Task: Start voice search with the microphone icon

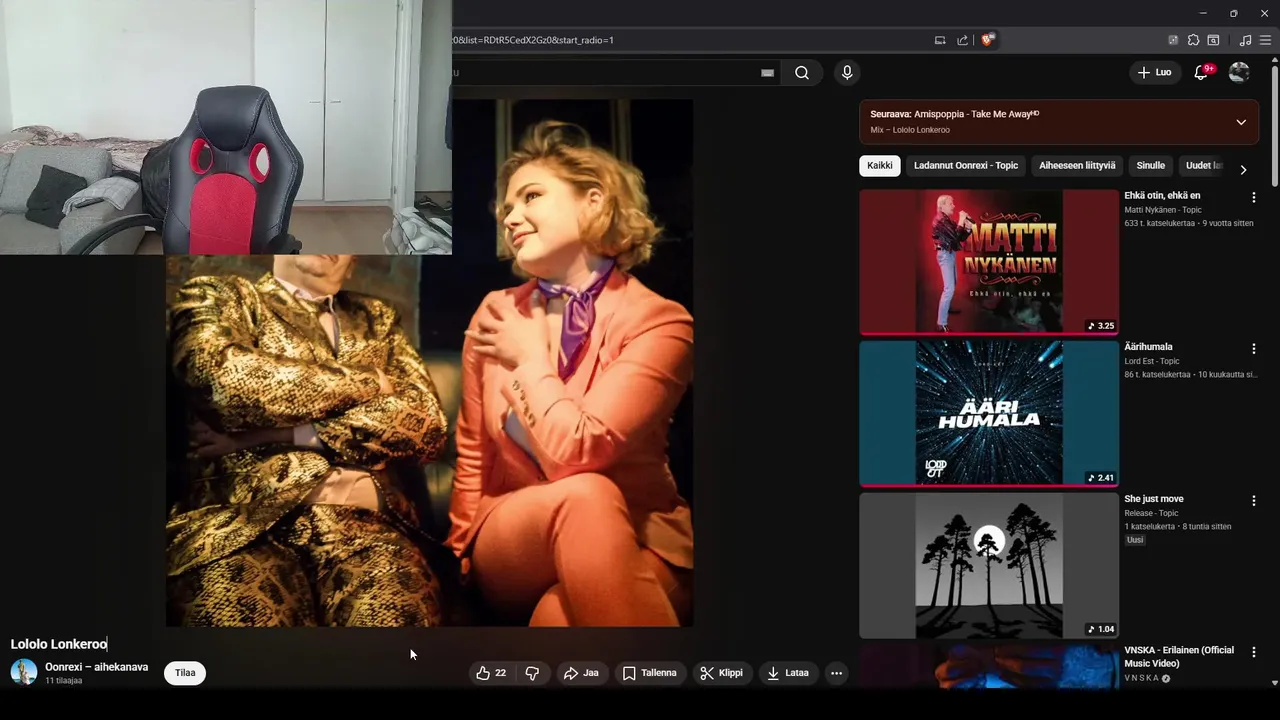Action: point(847,73)
